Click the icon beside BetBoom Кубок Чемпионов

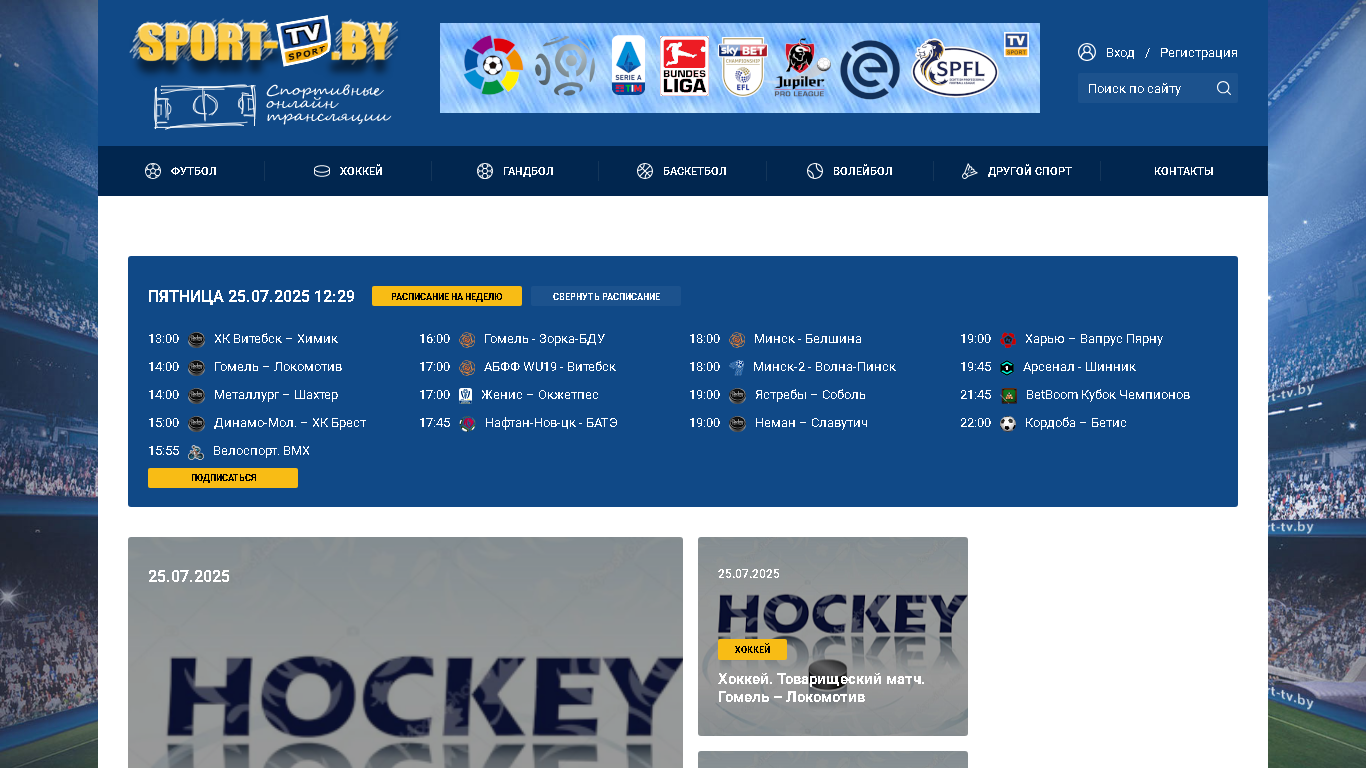pos(1009,396)
